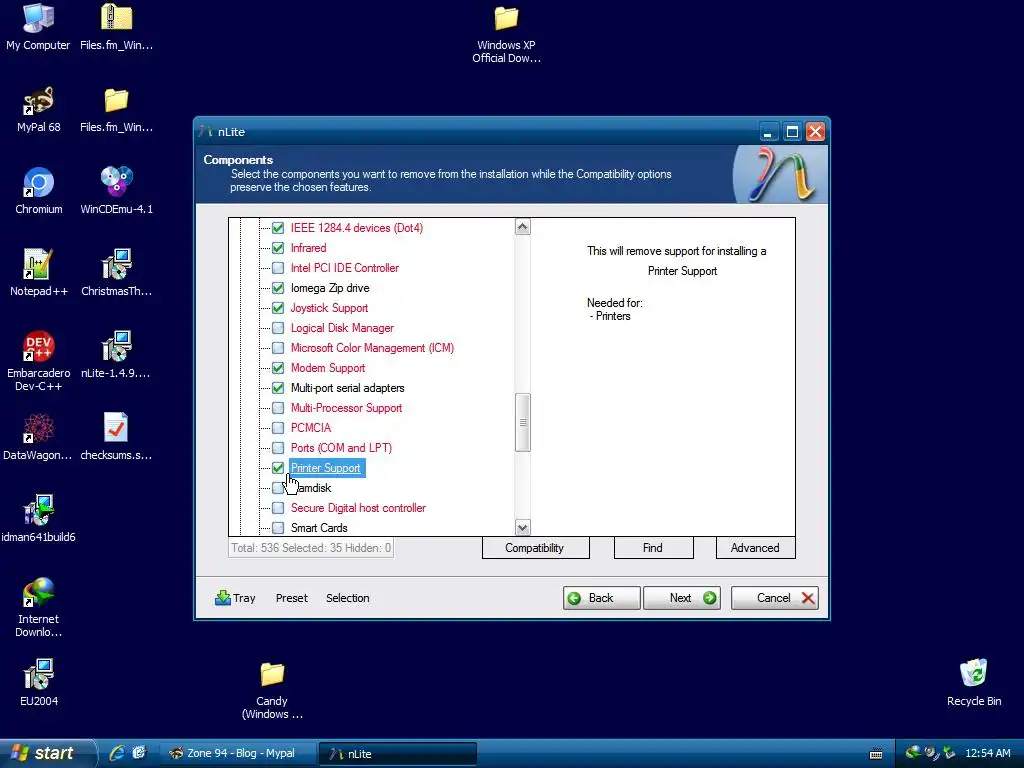Uncheck Iomega Zip drive

pyautogui.click(x=278, y=288)
